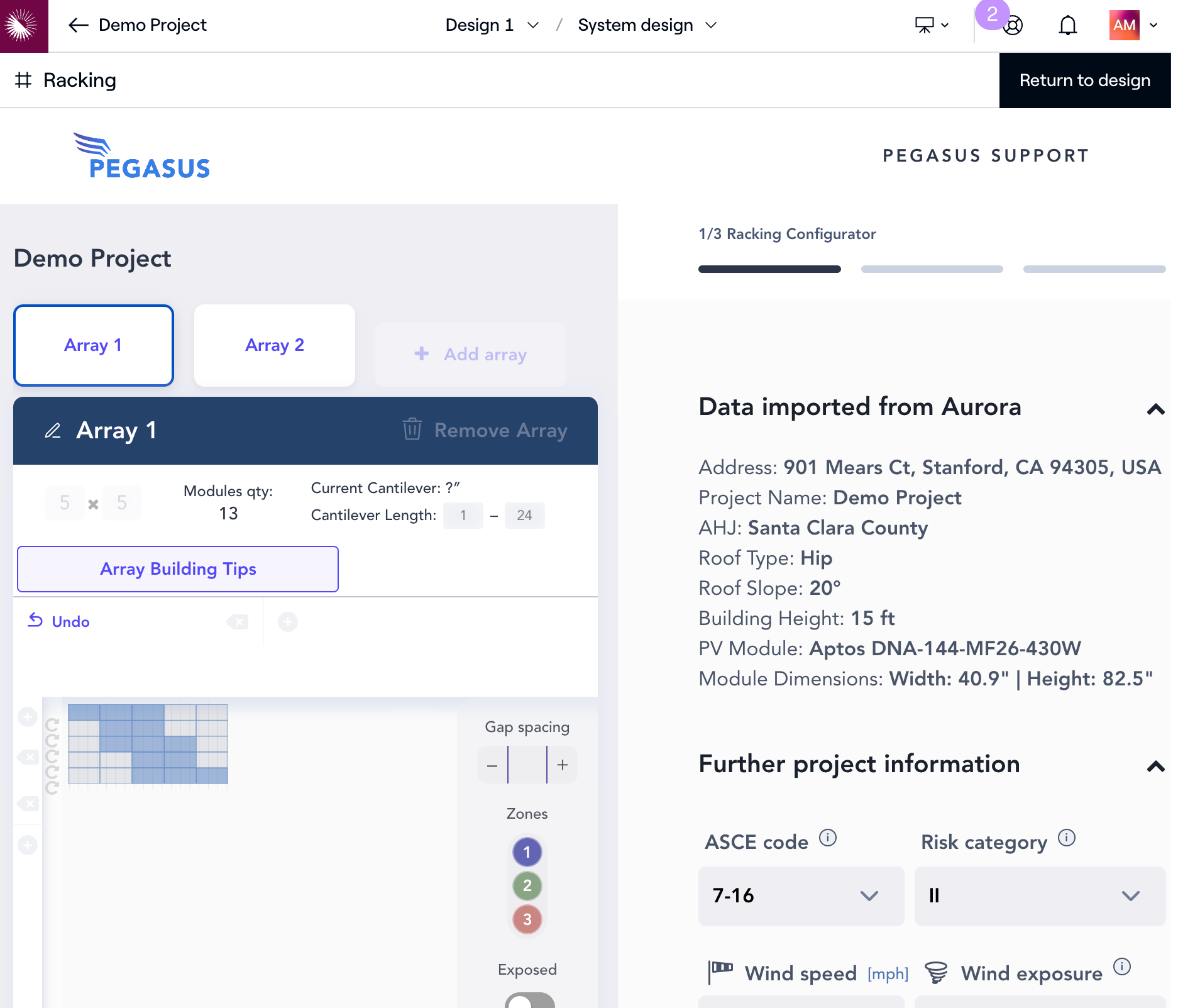Select zone 1 purple circle
The width and height of the screenshot is (1178, 1008).
(527, 852)
